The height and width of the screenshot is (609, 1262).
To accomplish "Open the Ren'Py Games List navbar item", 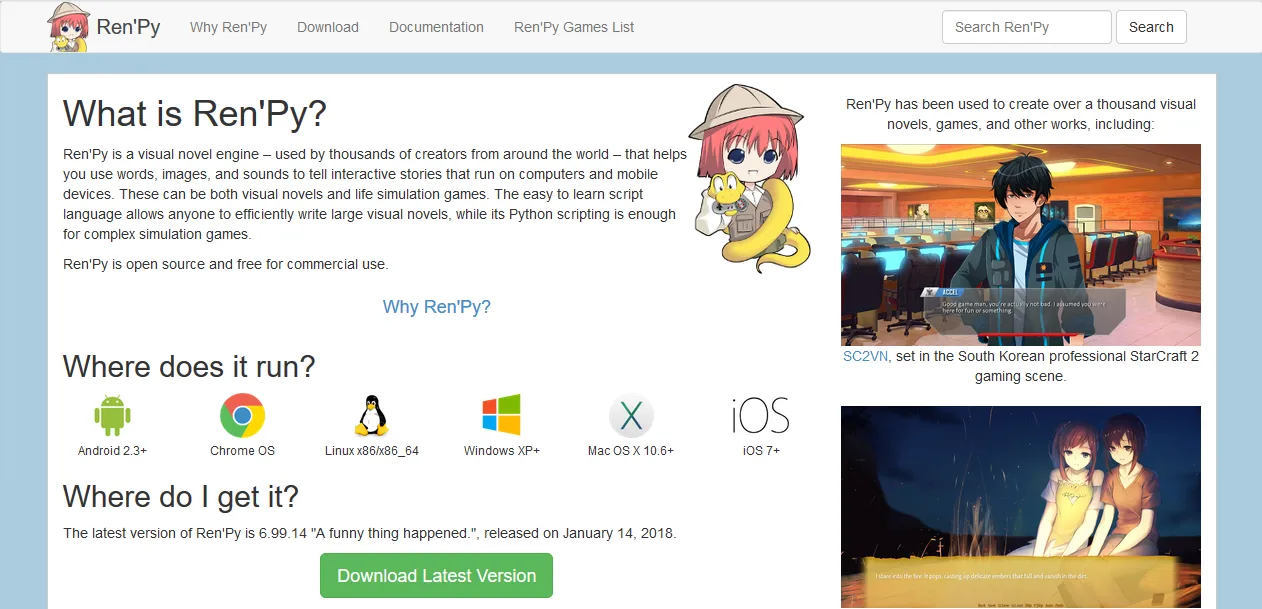I will pyautogui.click(x=574, y=27).
